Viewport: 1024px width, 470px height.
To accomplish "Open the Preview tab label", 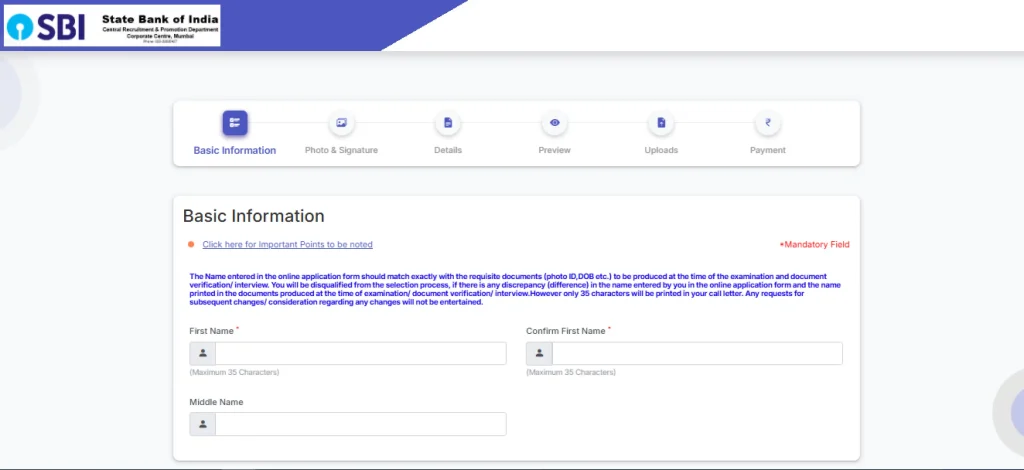I will (554, 150).
